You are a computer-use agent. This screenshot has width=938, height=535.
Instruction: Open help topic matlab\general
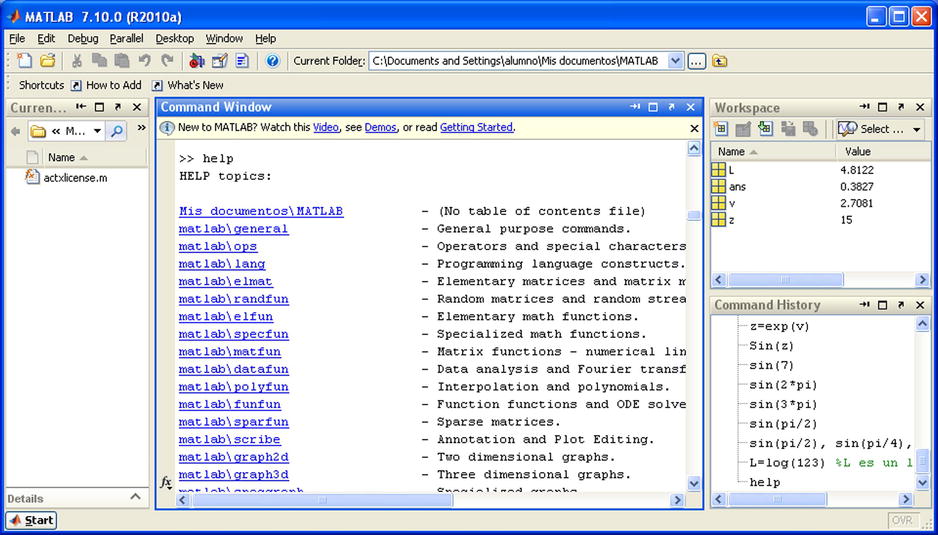(233, 229)
